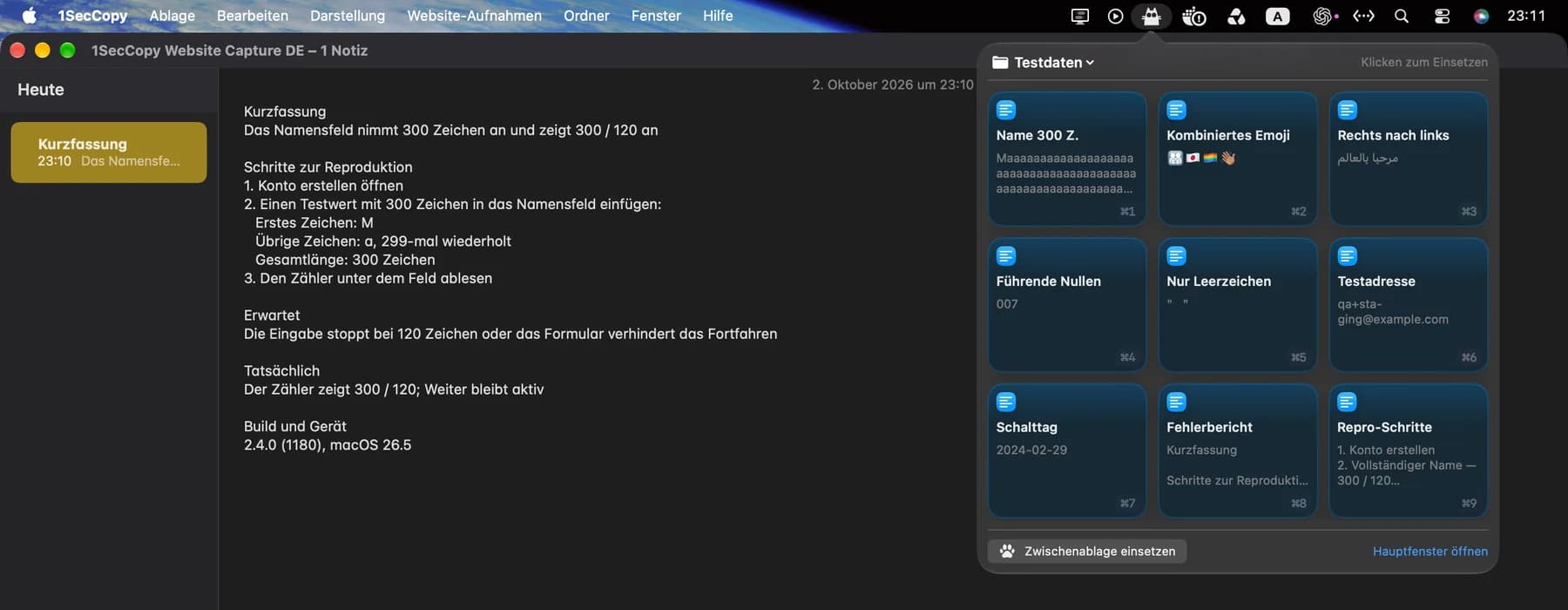Viewport: 1568px width, 610px height.
Task: Click the 1SecCopy cat menu bar icon
Action: coord(1152,16)
